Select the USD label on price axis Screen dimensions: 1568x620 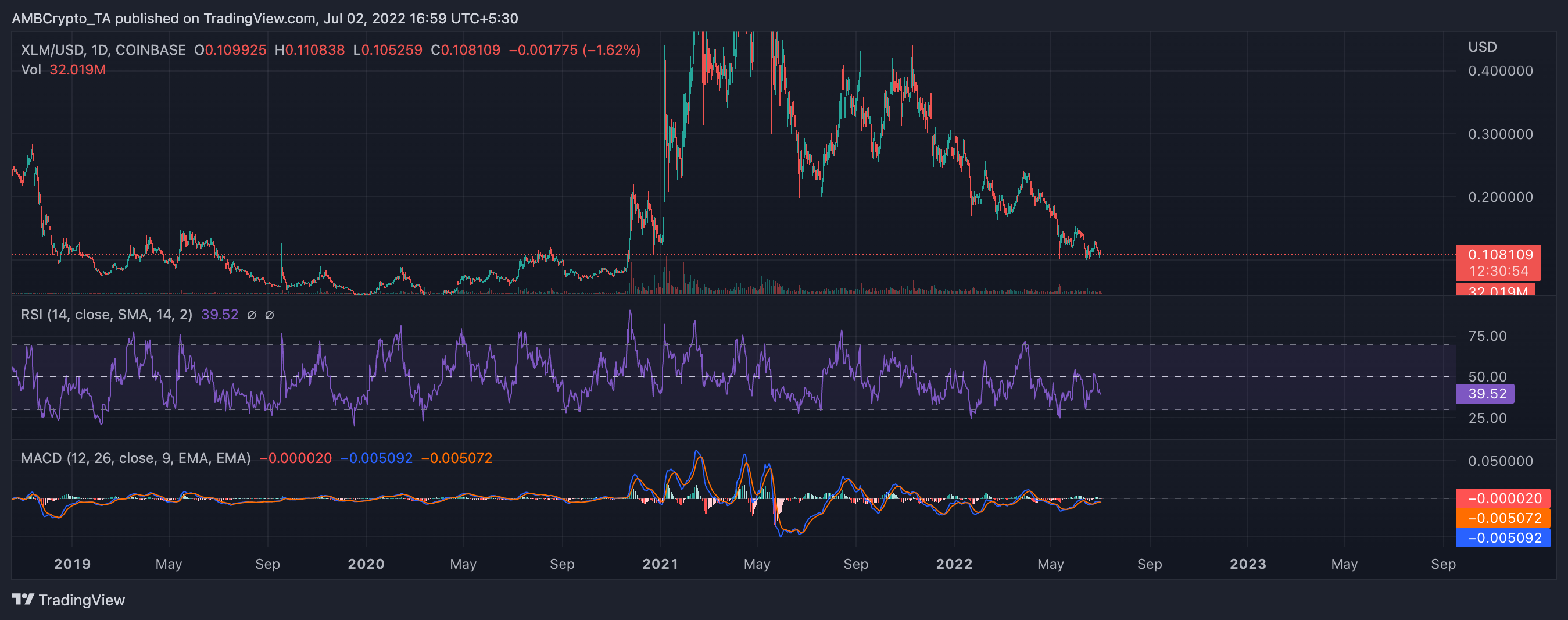click(1483, 47)
